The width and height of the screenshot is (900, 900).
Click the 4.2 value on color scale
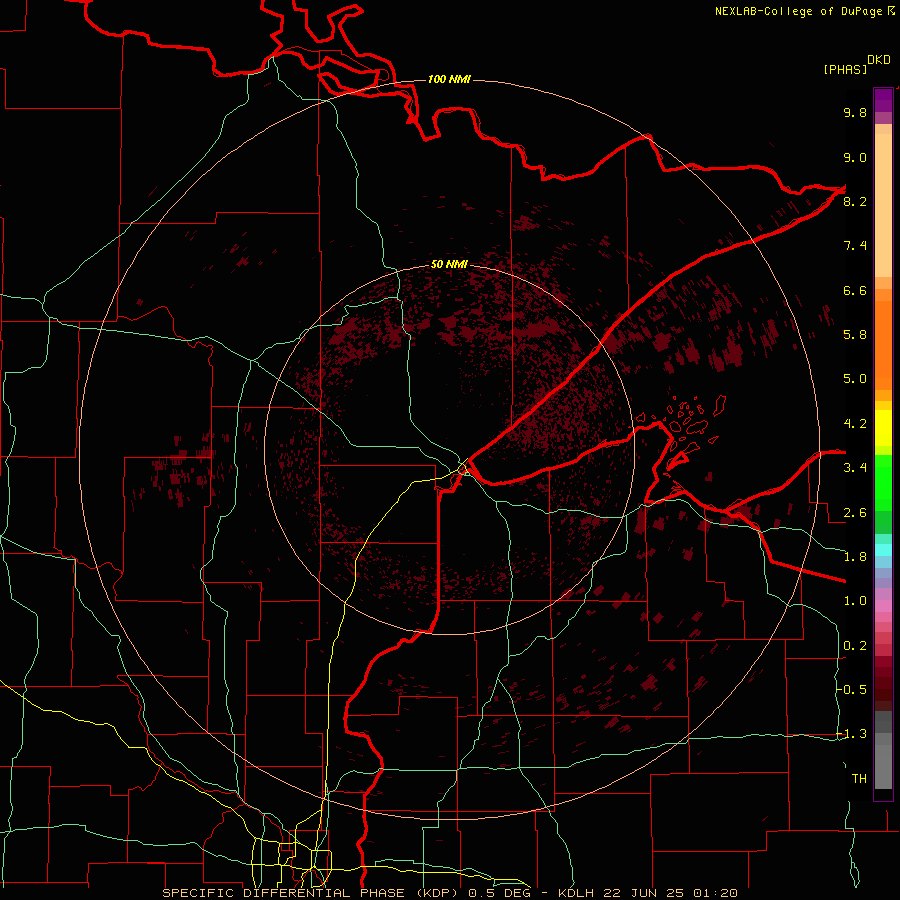pyautogui.click(x=855, y=424)
